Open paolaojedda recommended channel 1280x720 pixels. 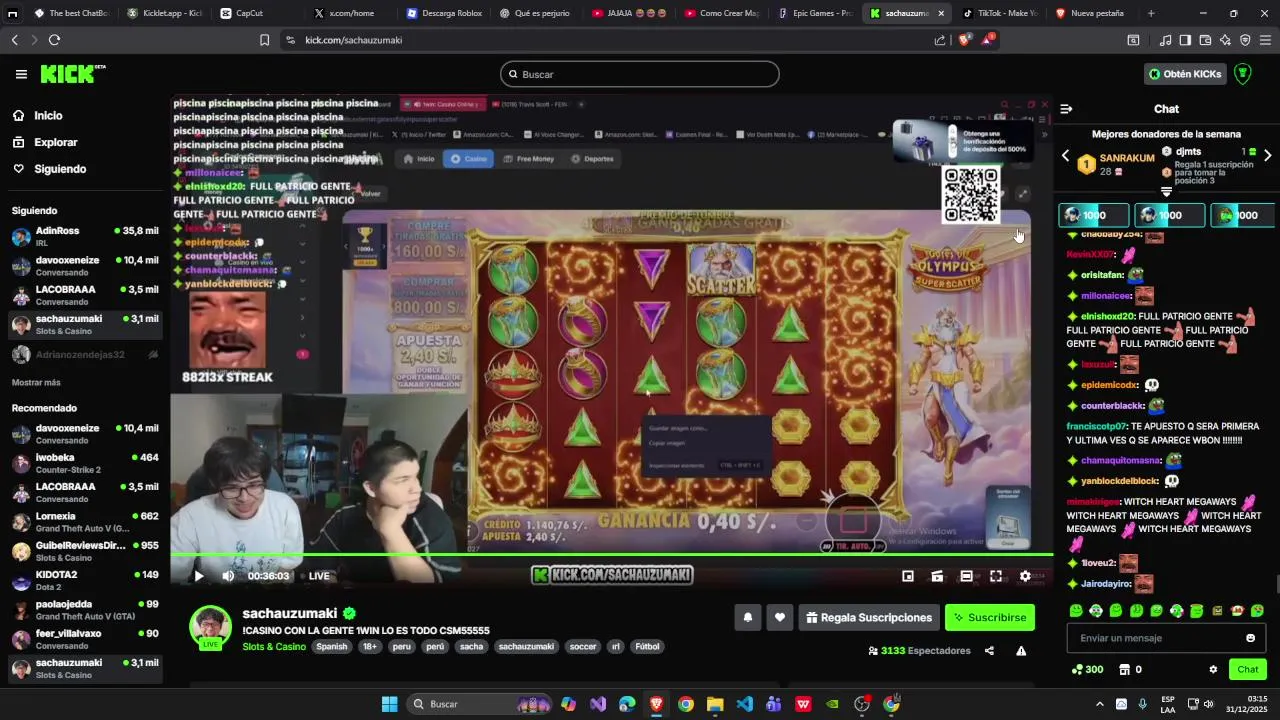pyautogui.click(x=85, y=610)
